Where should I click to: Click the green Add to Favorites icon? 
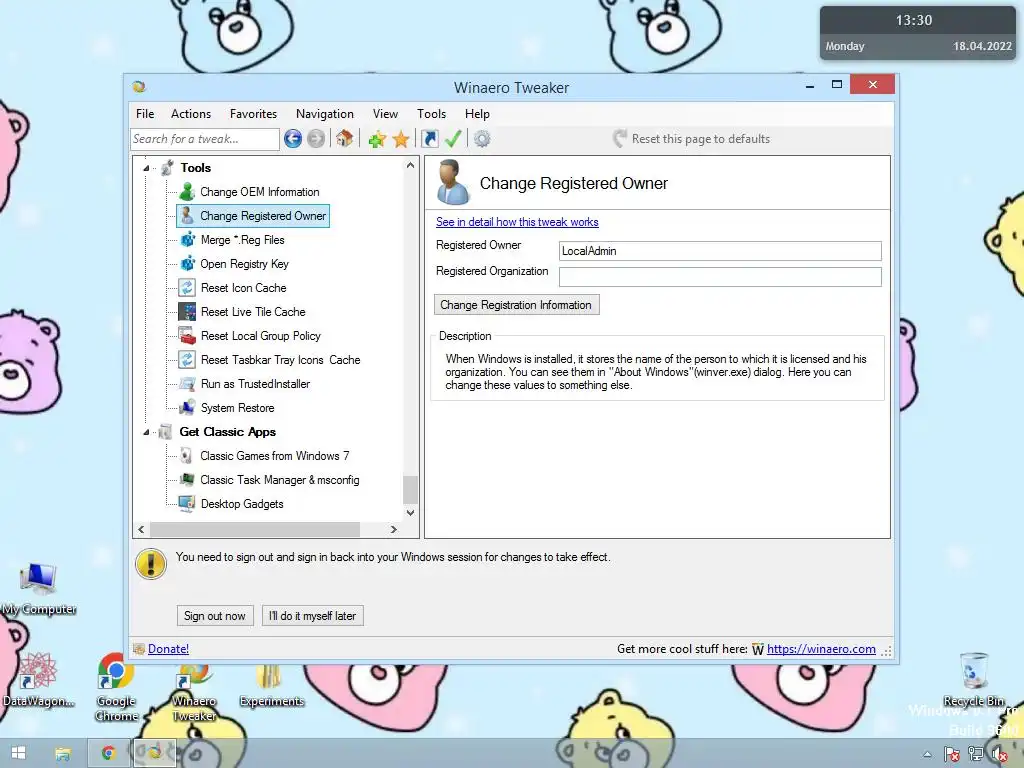(x=377, y=138)
